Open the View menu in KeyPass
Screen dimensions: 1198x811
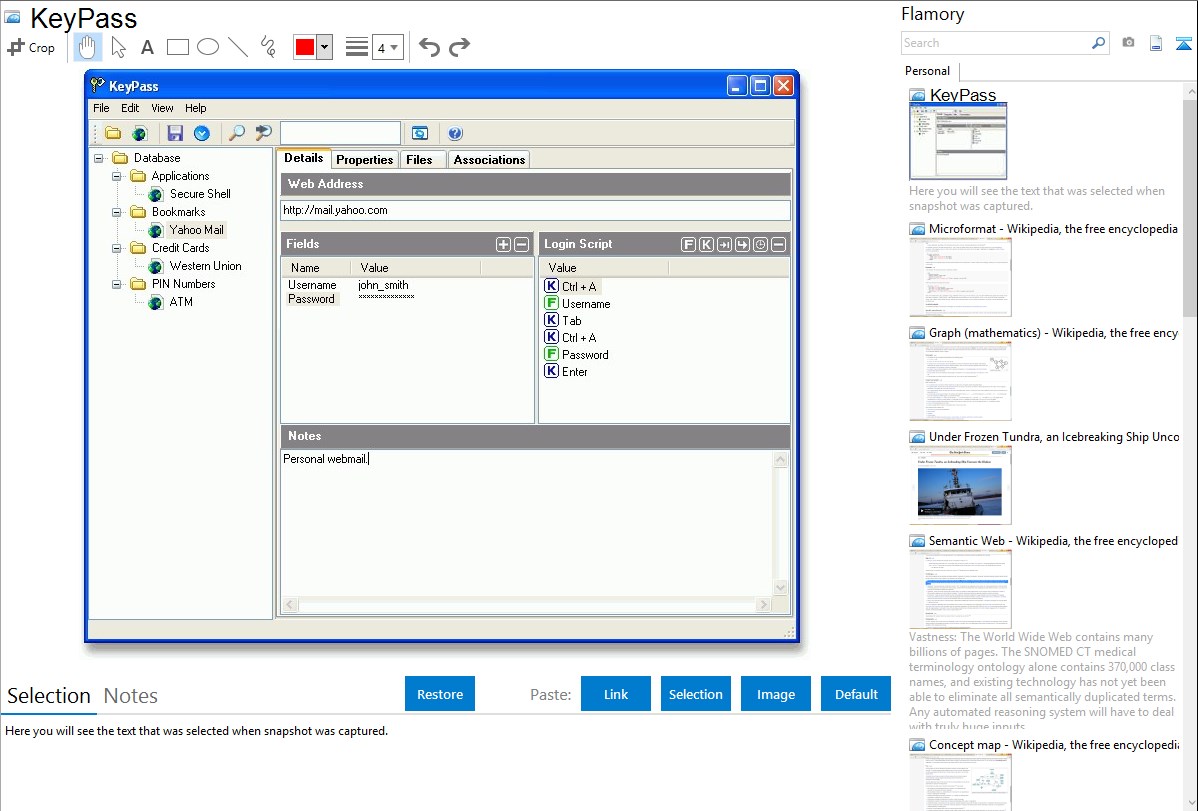tap(162, 109)
